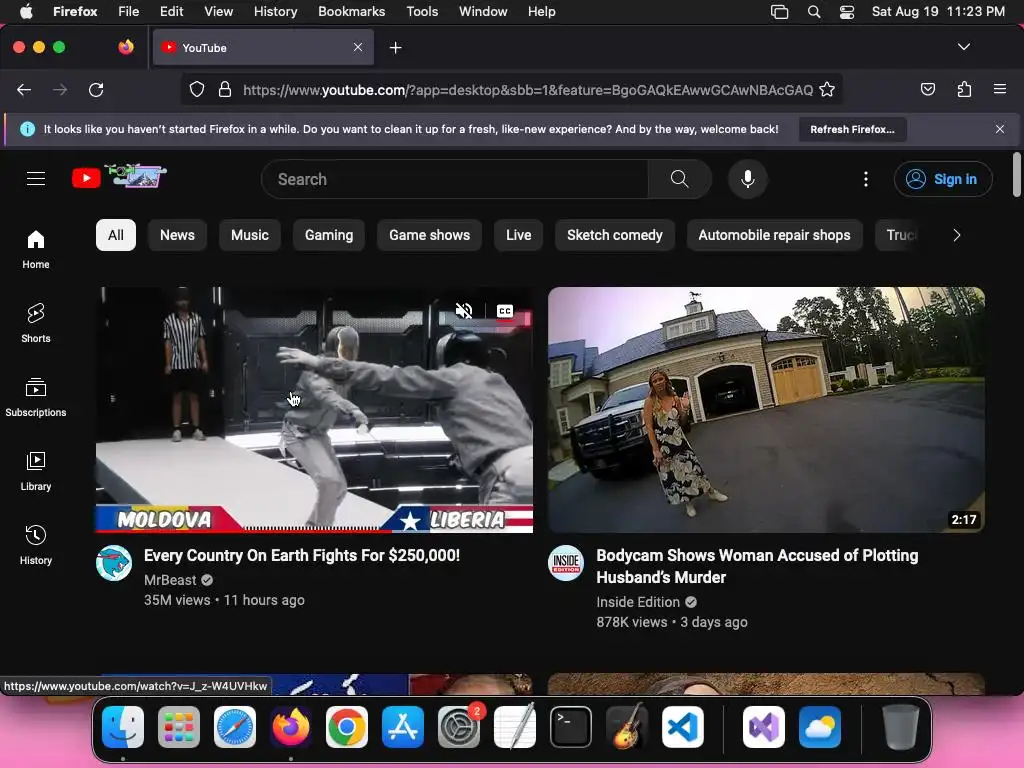
Task: Click the Refresh Firefox… button
Action: point(852,129)
